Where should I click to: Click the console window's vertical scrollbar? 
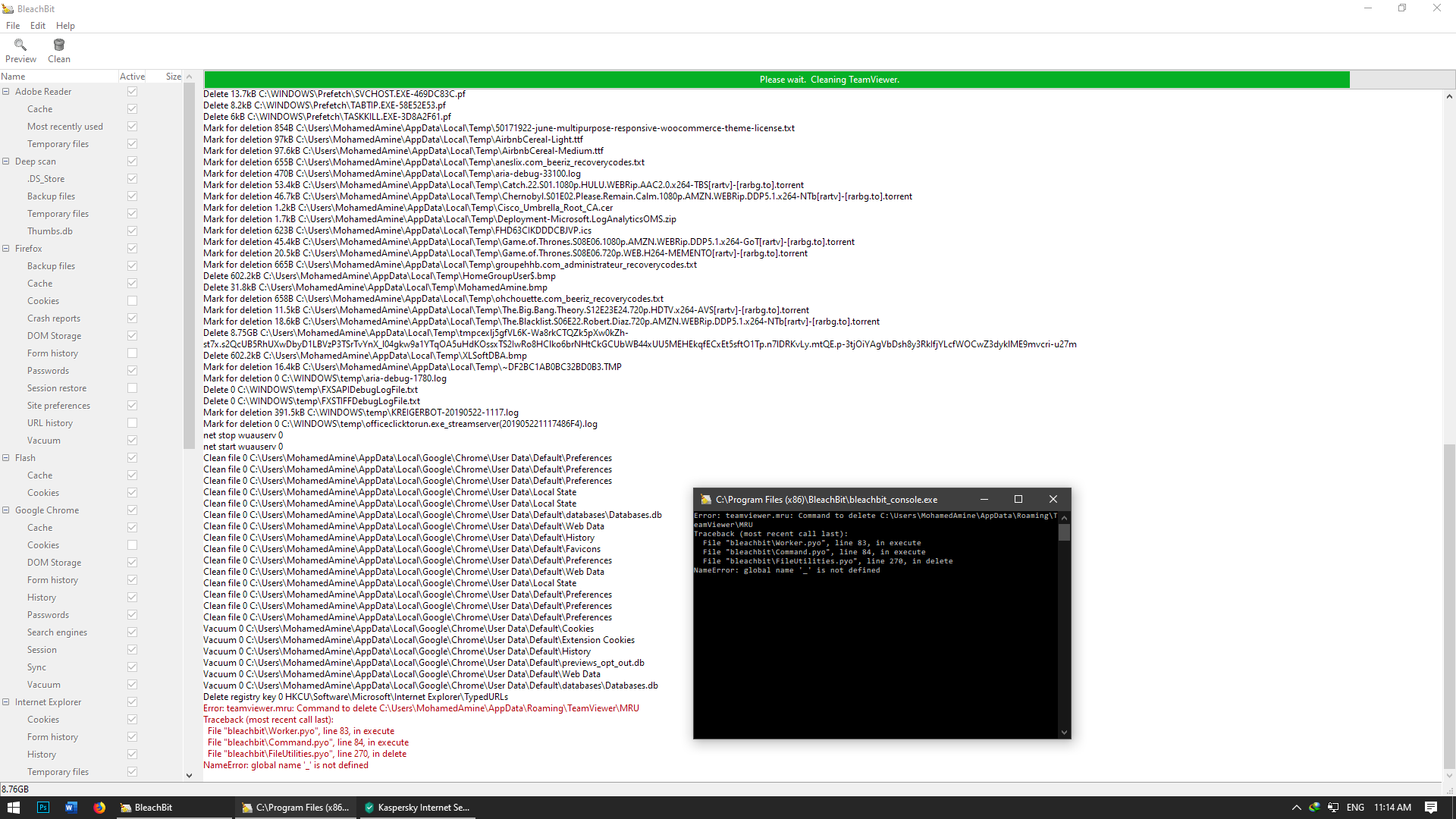[1064, 622]
